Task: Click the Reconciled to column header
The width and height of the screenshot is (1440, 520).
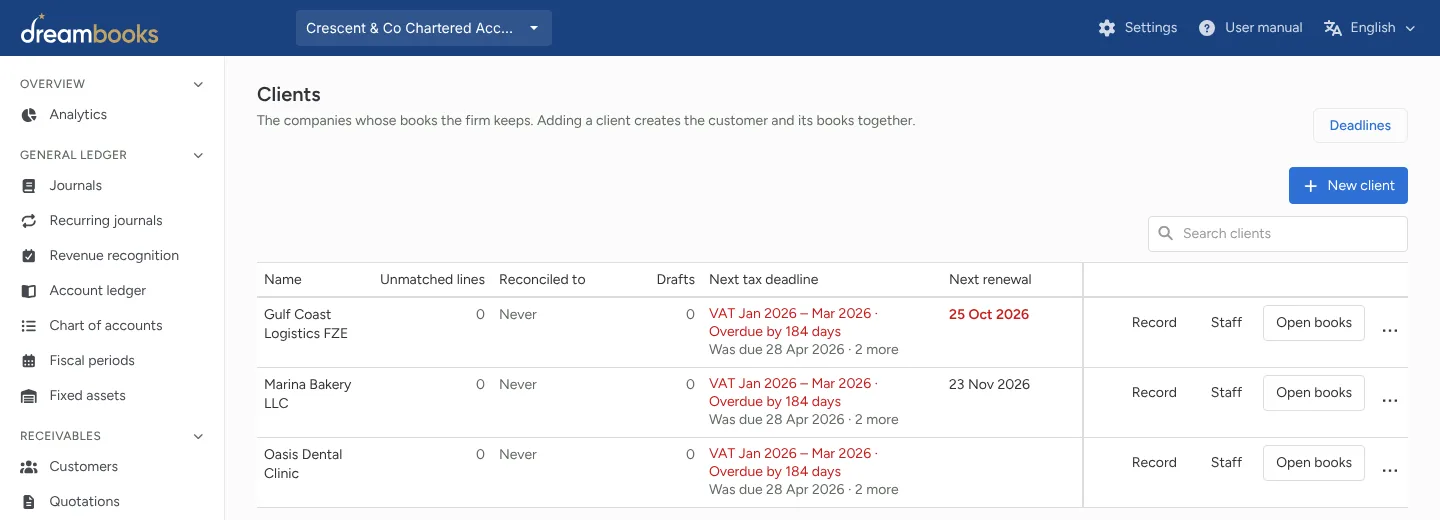Action: (x=542, y=280)
